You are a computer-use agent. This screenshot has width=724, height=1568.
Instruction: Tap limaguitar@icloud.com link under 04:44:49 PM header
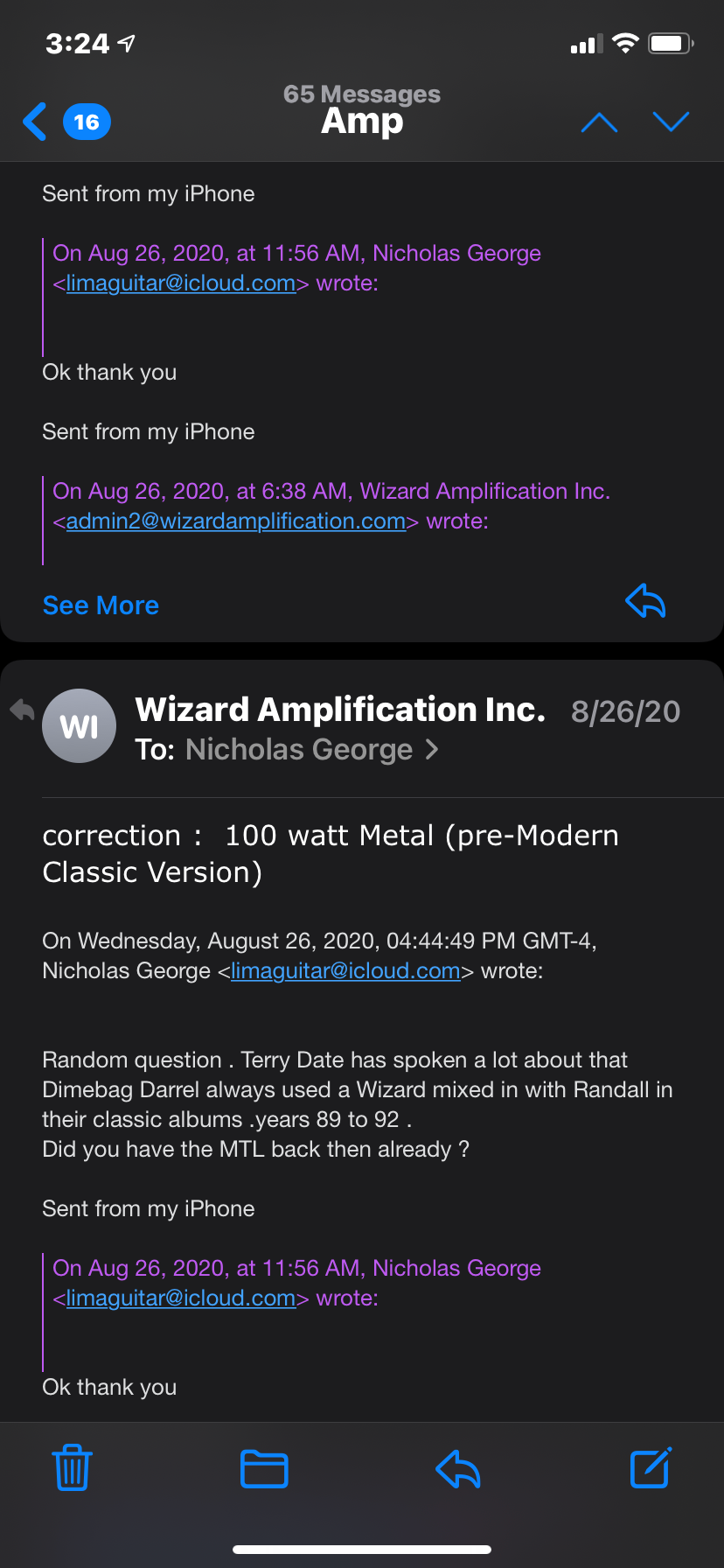coord(345,971)
